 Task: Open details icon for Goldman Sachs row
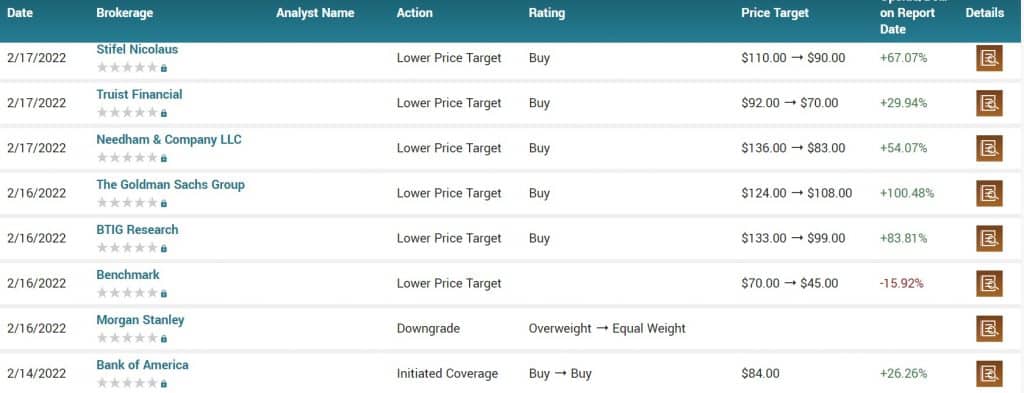pos(989,193)
